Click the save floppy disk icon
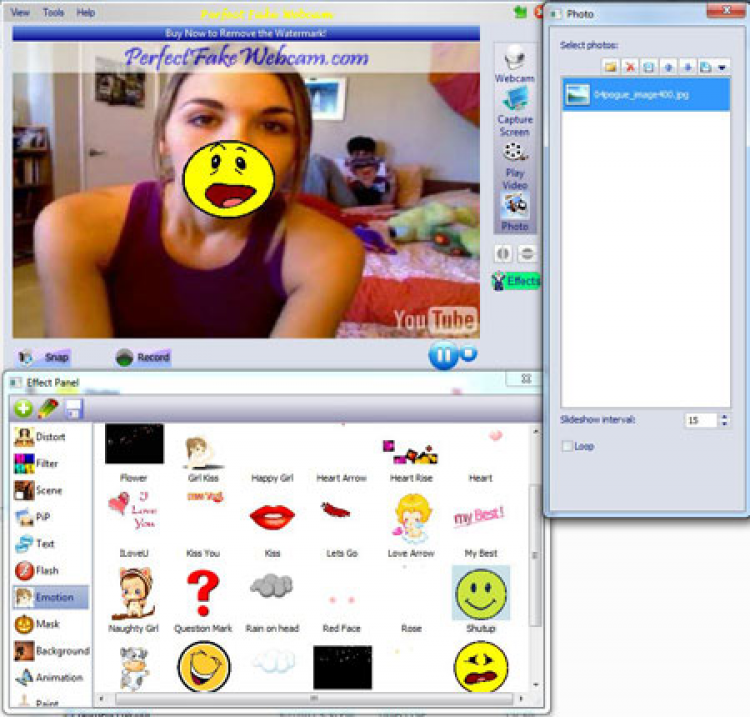This screenshot has height=717, width=750. (x=74, y=409)
